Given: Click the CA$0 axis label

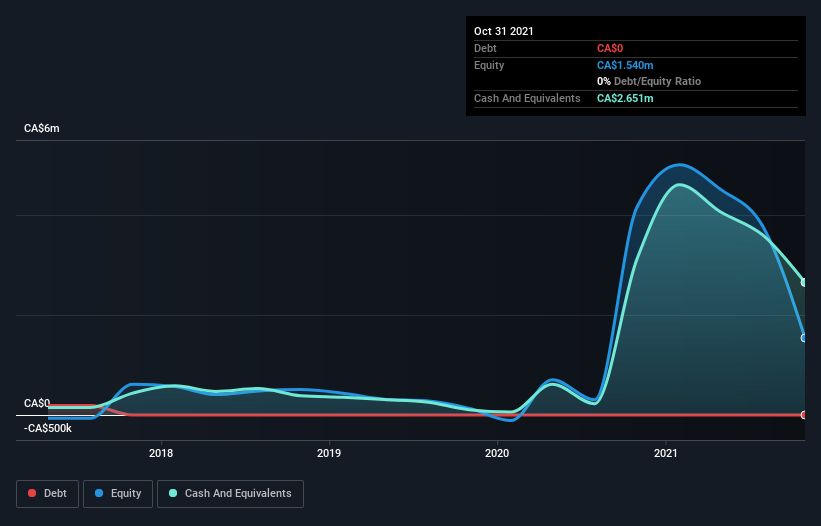Looking at the screenshot, I should (37, 403).
